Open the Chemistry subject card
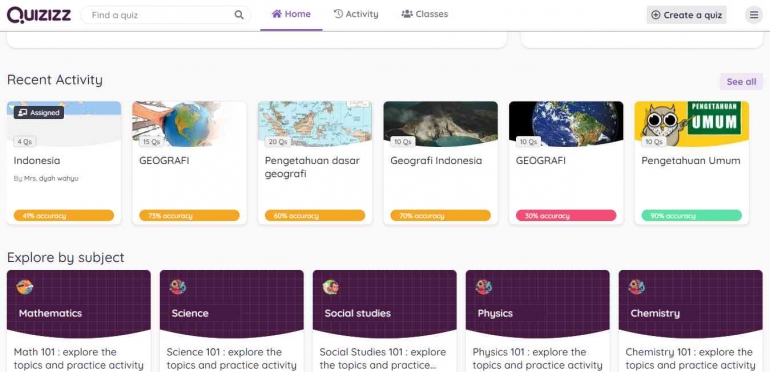 [690, 321]
